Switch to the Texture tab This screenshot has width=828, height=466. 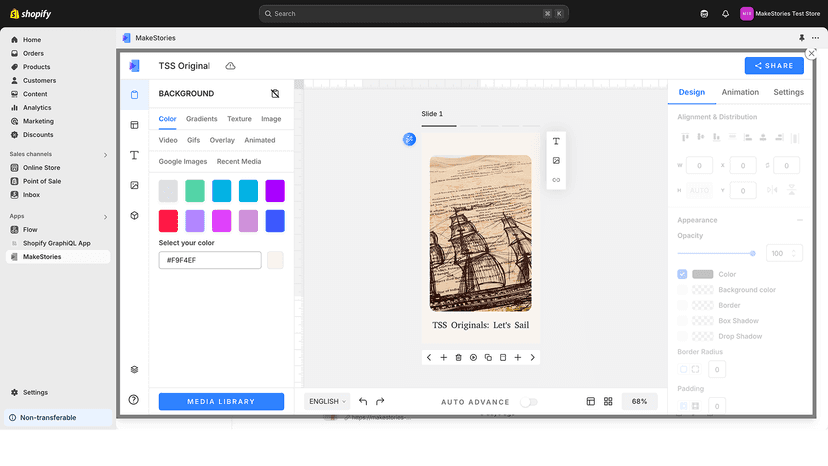[239, 119]
